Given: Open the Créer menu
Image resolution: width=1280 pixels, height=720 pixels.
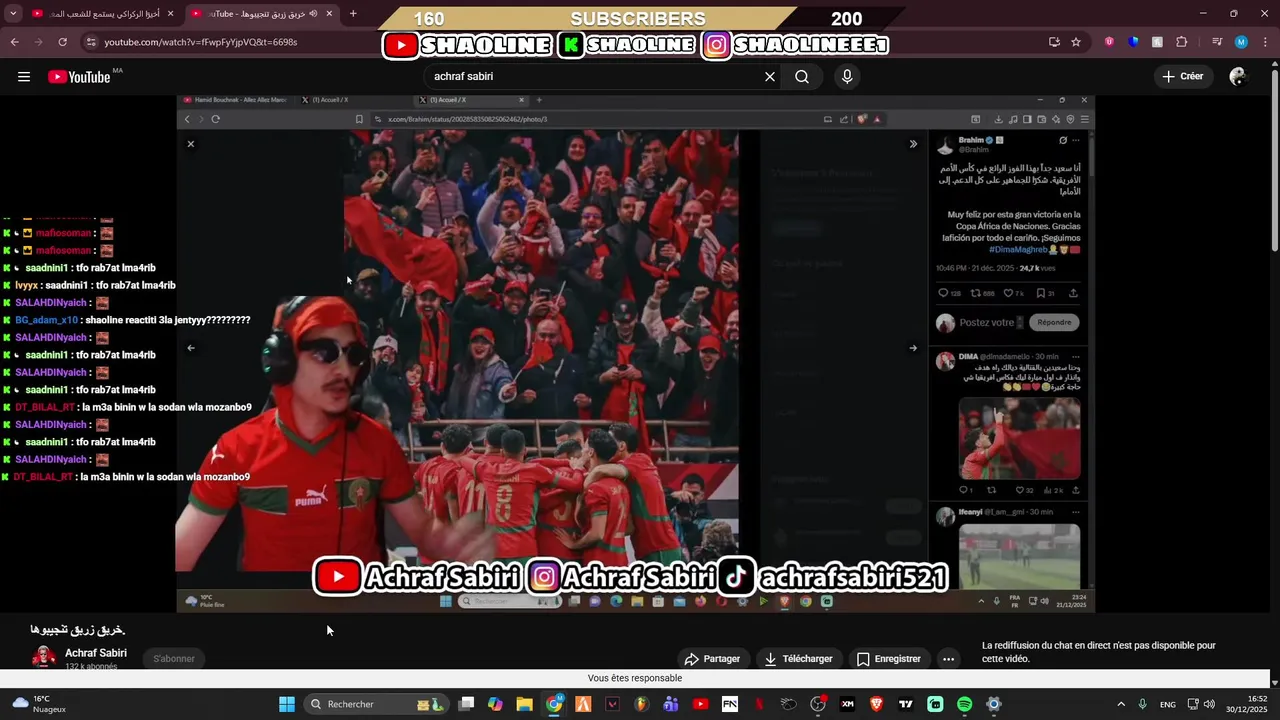Looking at the screenshot, I should (1183, 76).
